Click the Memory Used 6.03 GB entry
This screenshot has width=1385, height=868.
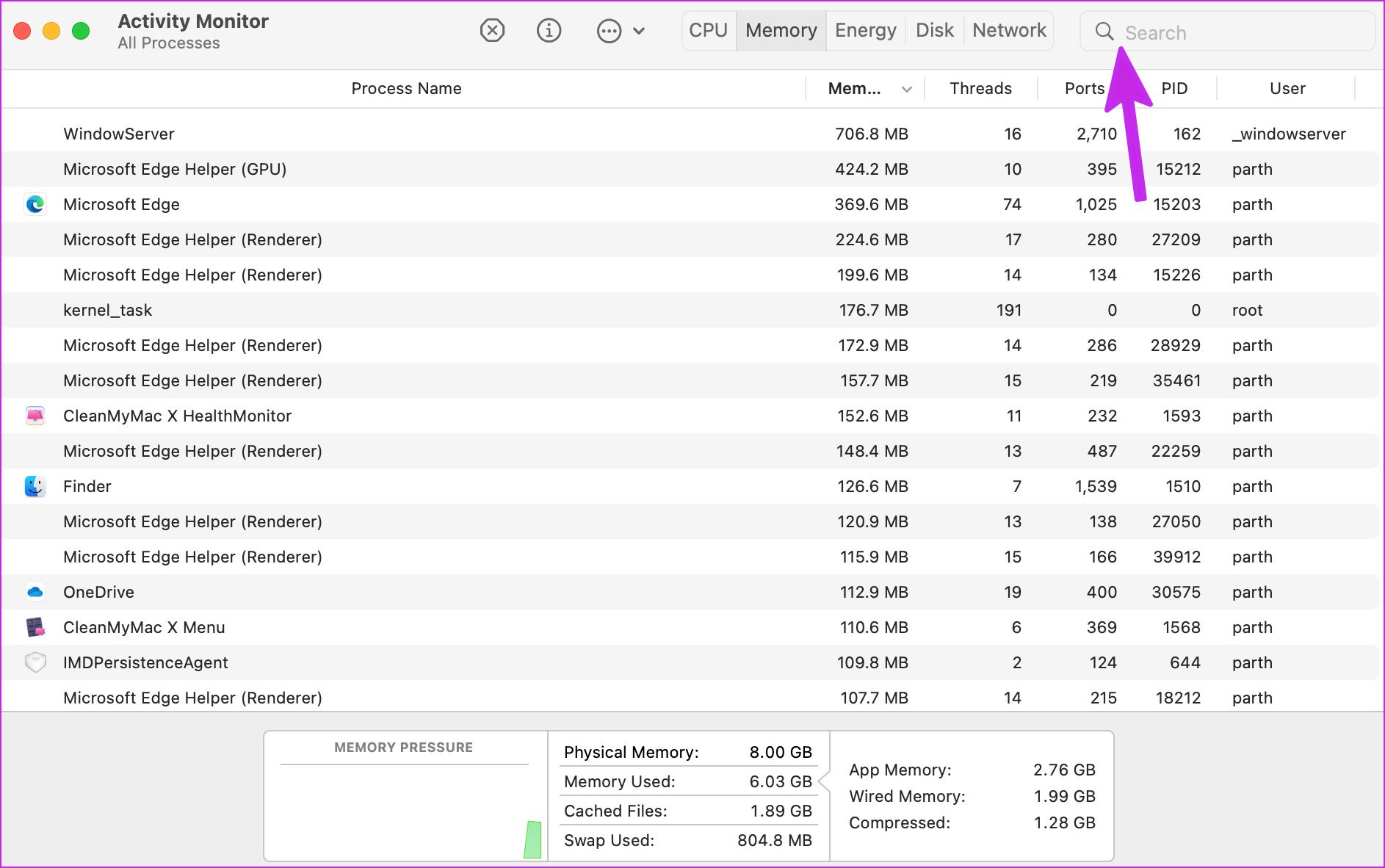click(688, 781)
